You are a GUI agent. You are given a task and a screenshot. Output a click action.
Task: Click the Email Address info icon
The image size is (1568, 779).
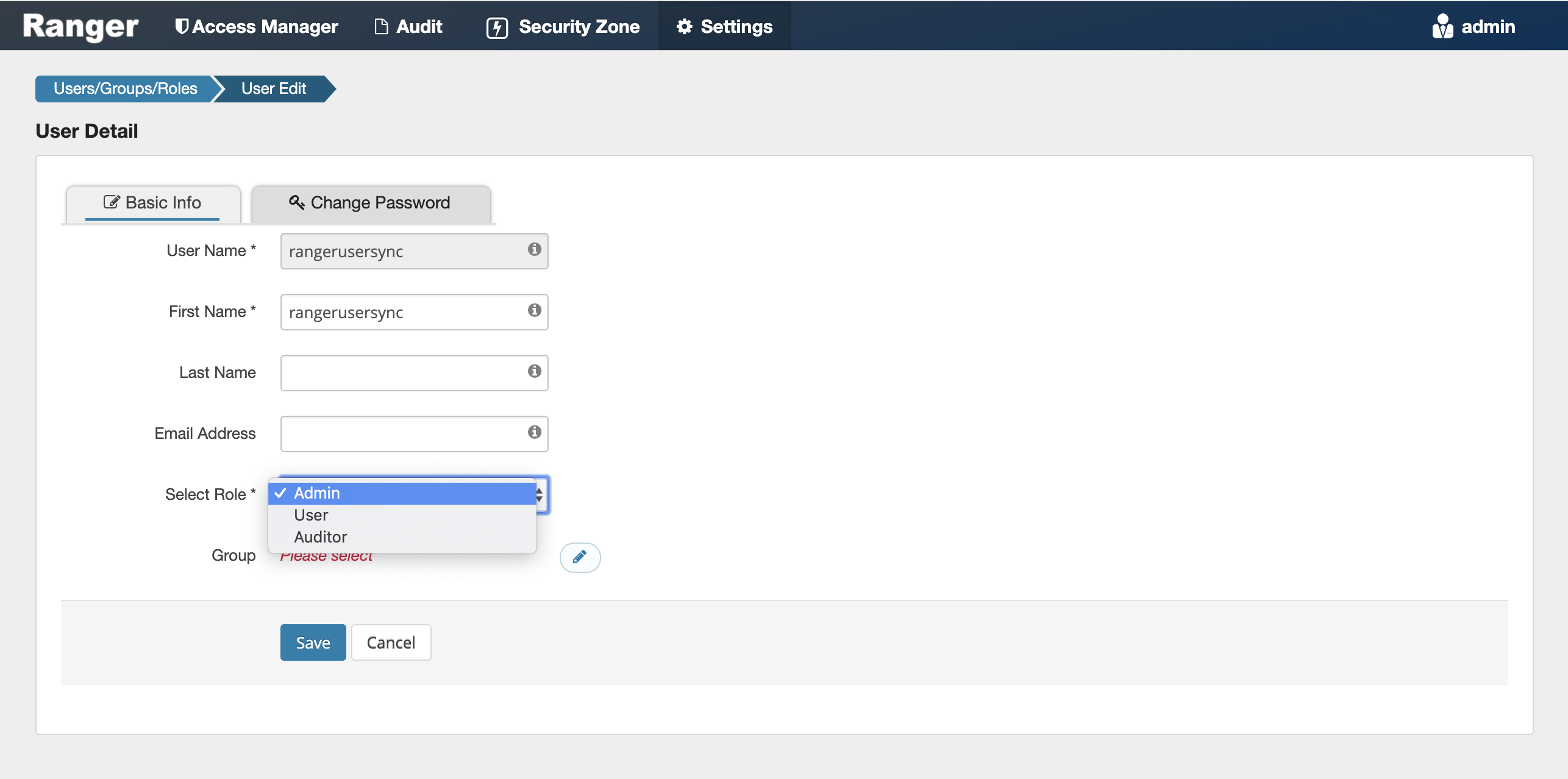pyautogui.click(x=534, y=432)
